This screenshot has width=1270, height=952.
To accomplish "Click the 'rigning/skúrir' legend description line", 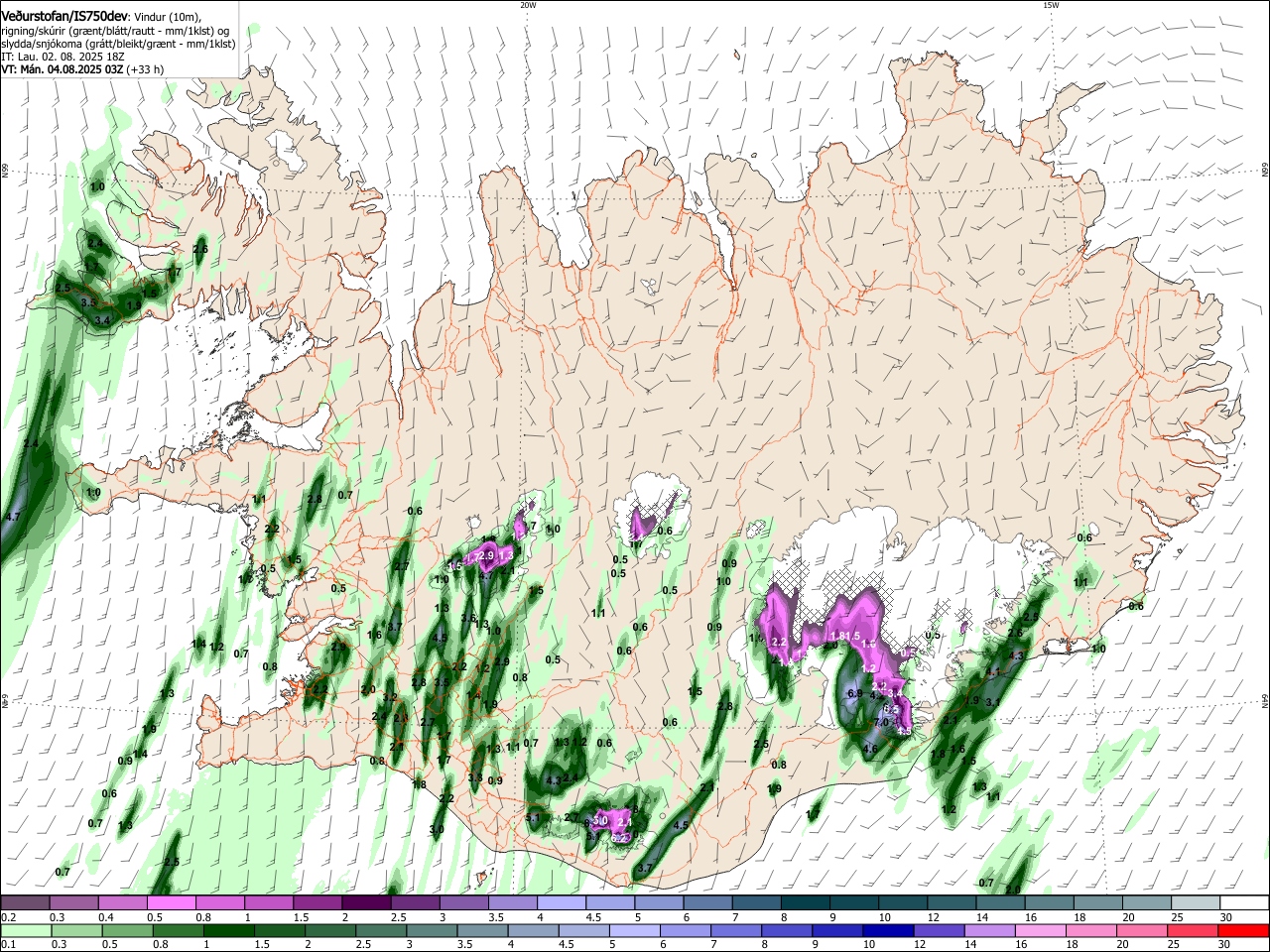I will [x=115, y=30].
